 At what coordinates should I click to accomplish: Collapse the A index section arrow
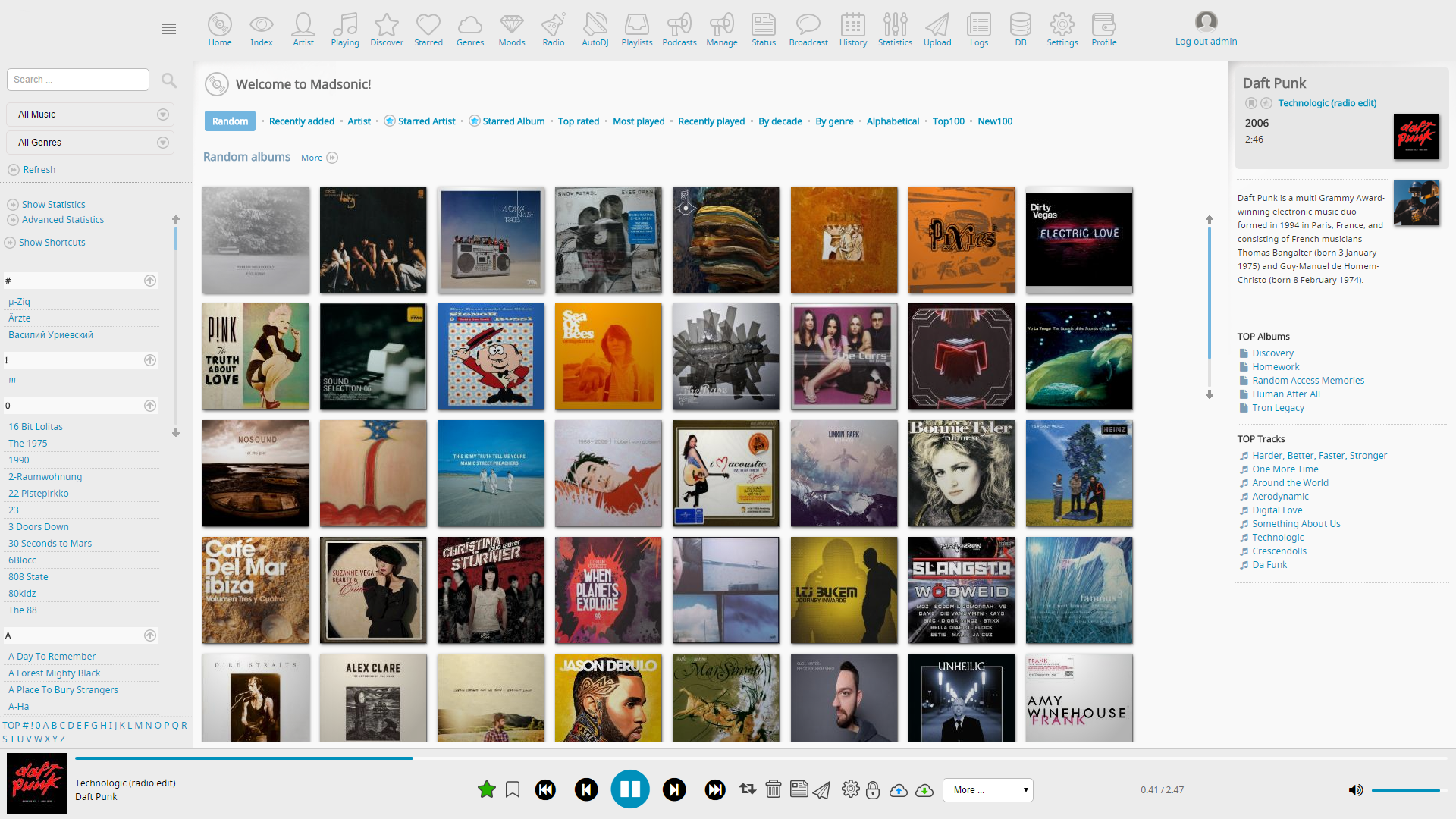click(150, 635)
